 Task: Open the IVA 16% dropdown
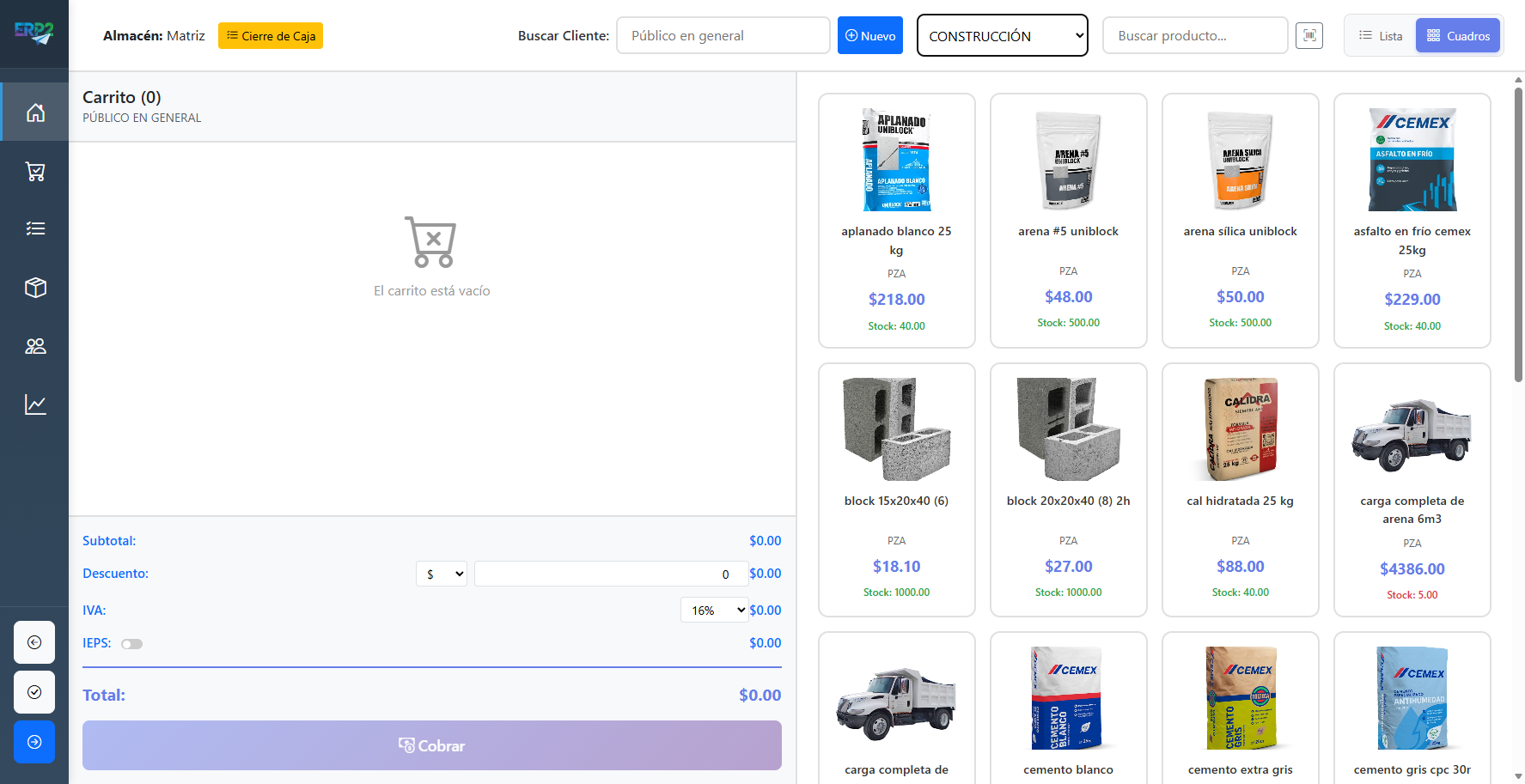[714, 611]
